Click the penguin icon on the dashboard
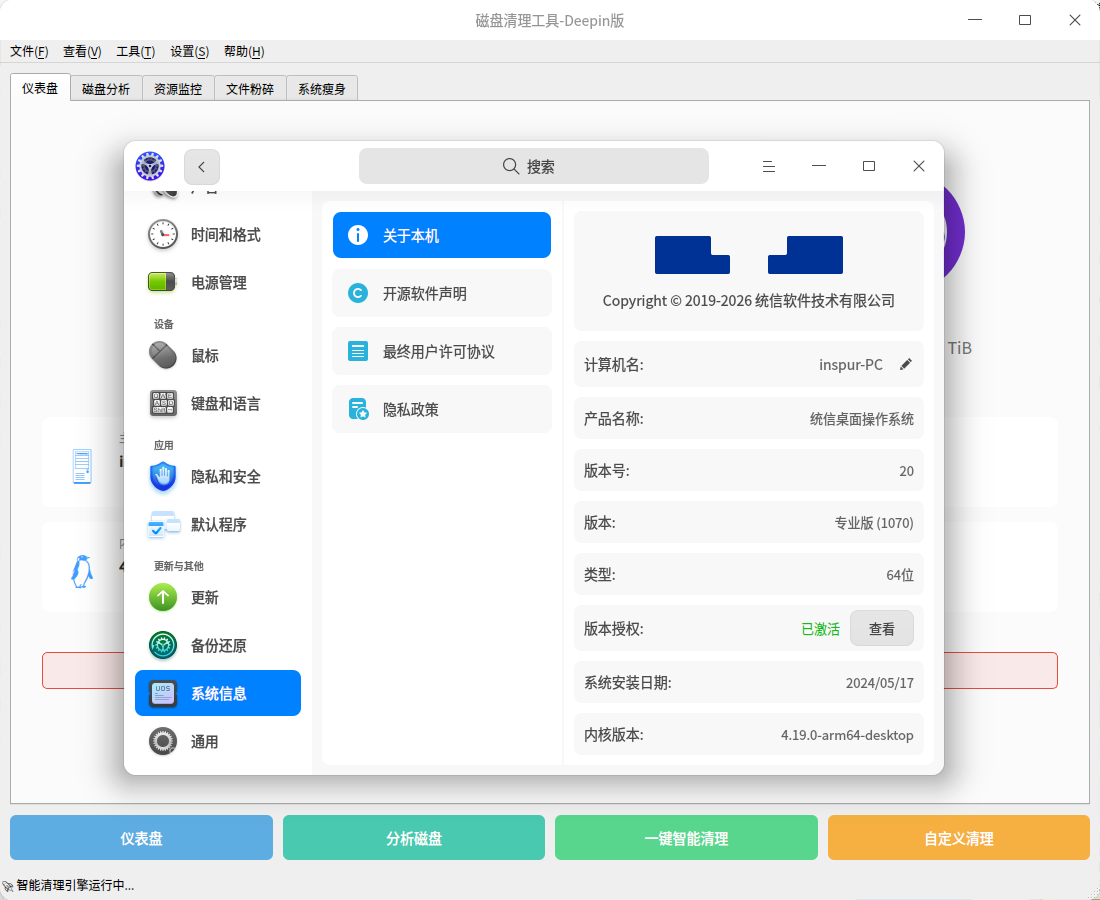Viewport: 1100px width, 900px height. pyautogui.click(x=81, y=571)
